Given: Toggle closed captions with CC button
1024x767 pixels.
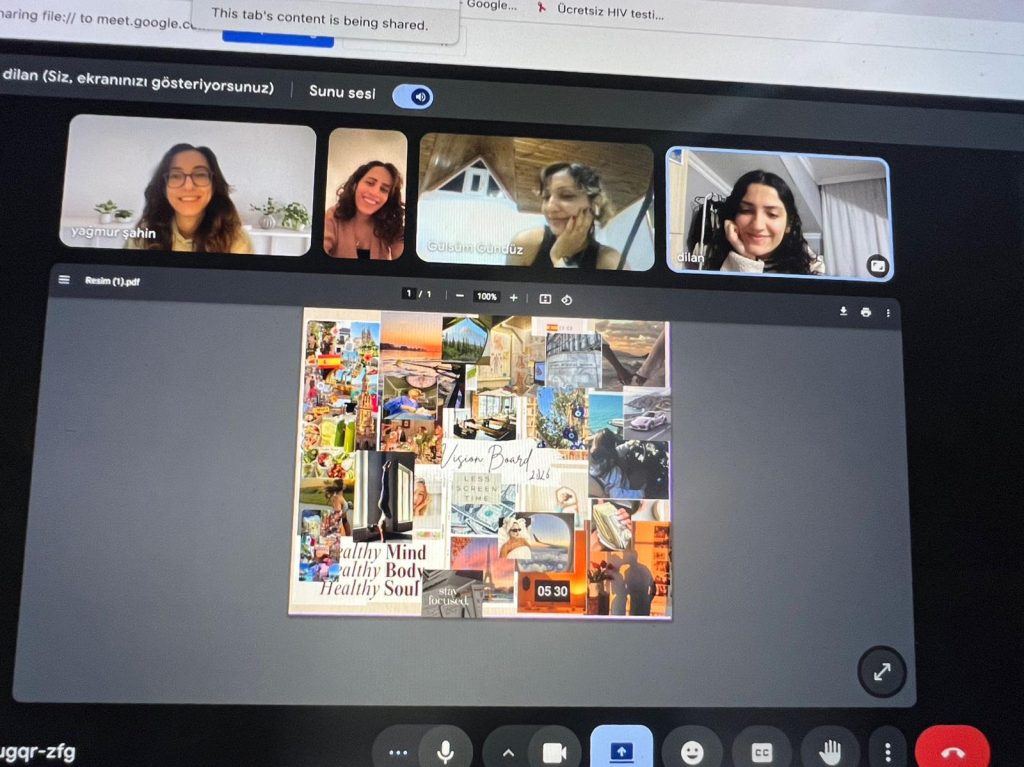Looking at the screenshot, I should [x=761, y=752].
